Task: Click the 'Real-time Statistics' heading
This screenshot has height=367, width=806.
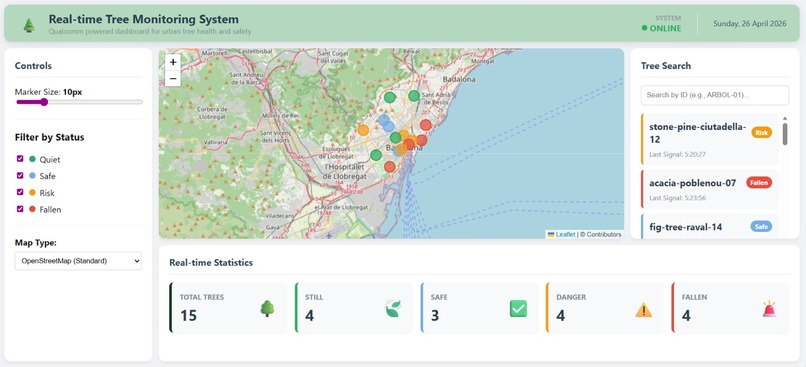Action: pyautogui.click(x=211, y=263)
